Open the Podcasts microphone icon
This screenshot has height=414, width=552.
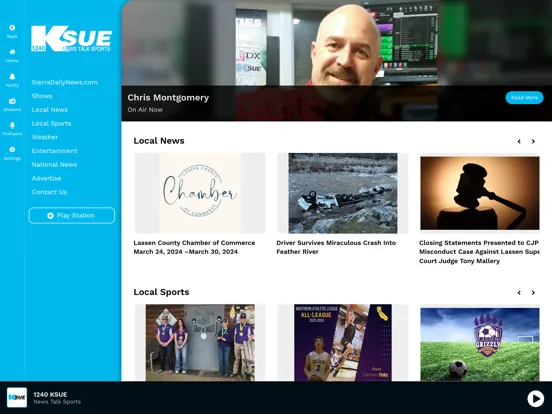point(12,125)
